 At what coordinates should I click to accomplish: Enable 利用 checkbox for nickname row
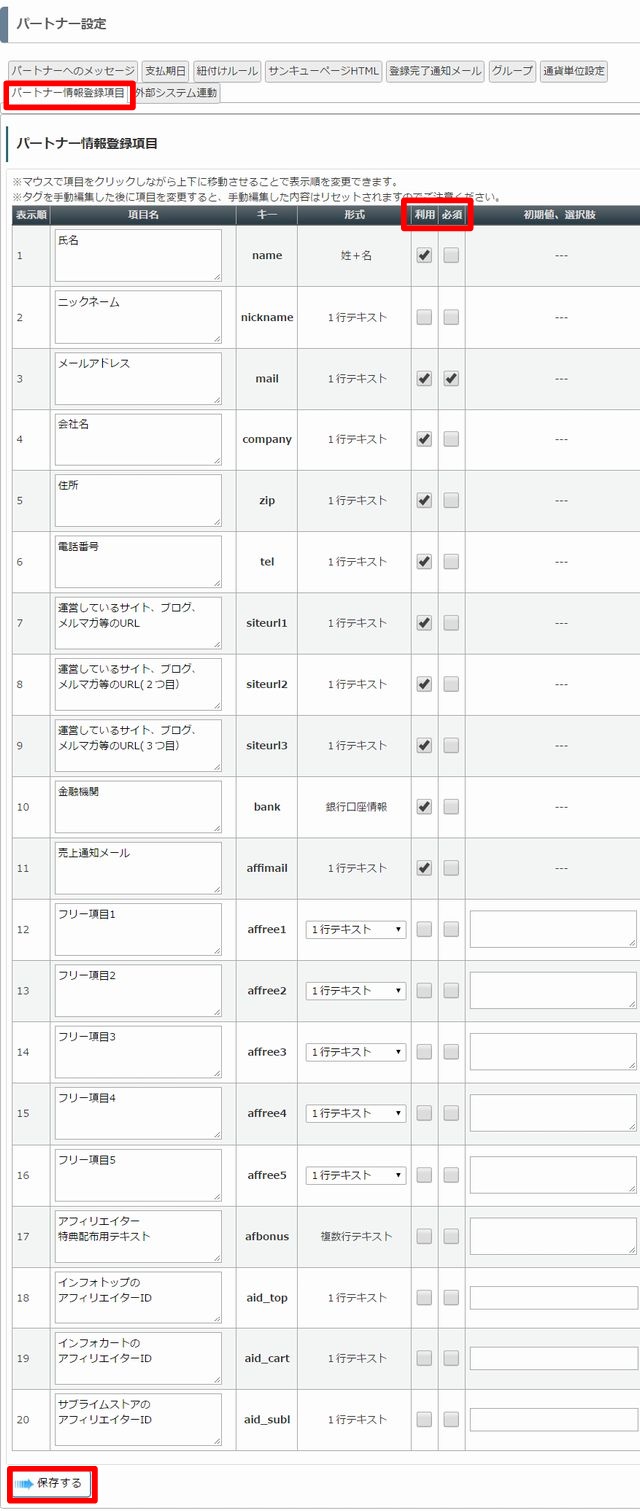[x=424, y=317]
